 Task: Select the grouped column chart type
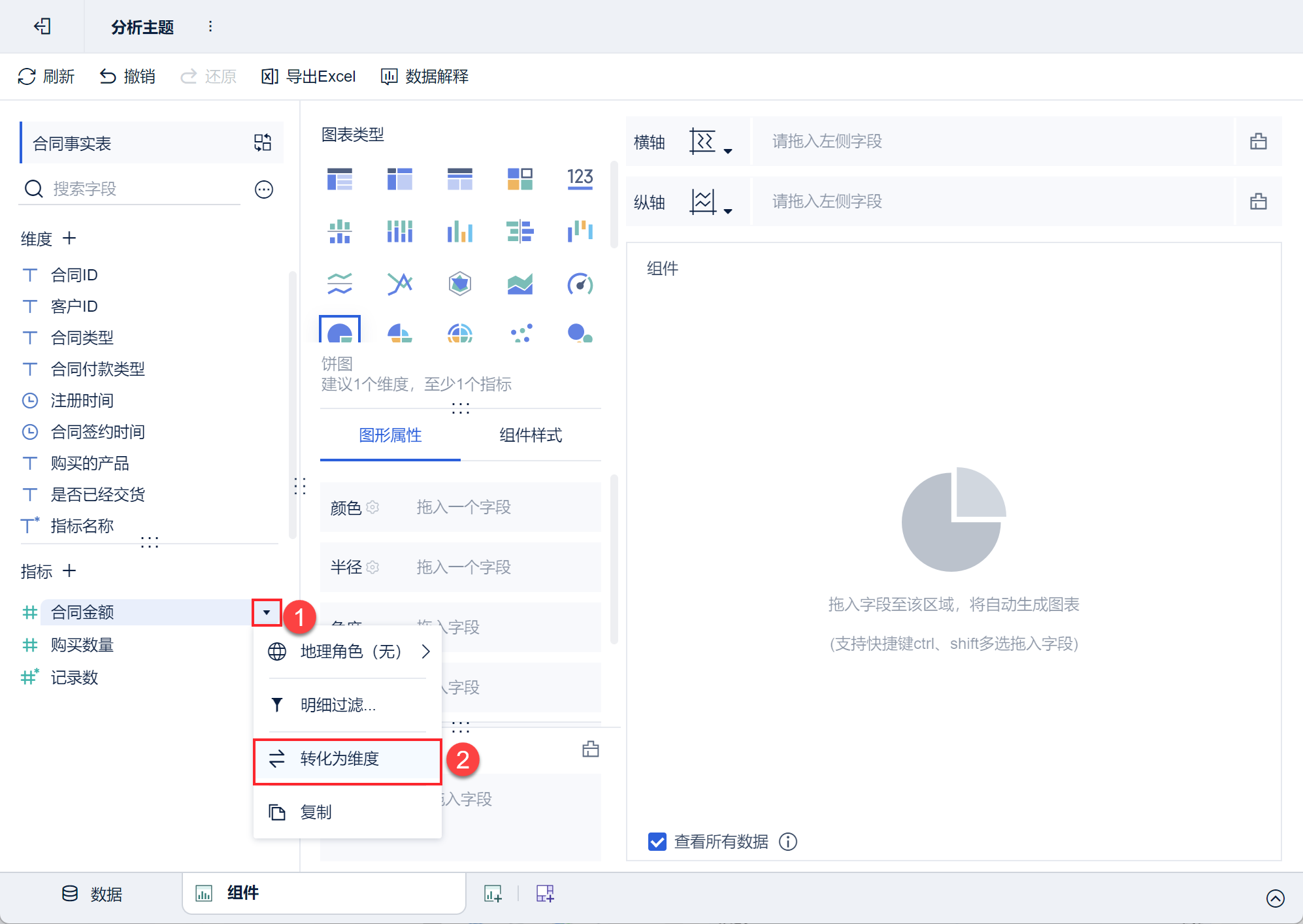point(460,231)
